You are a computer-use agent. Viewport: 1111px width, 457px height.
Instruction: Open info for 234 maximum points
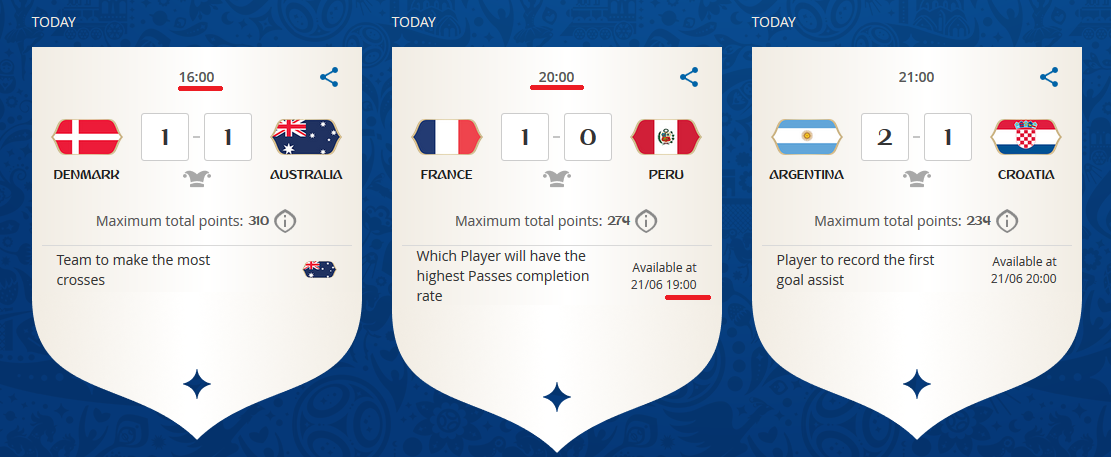click(1007, 221)
